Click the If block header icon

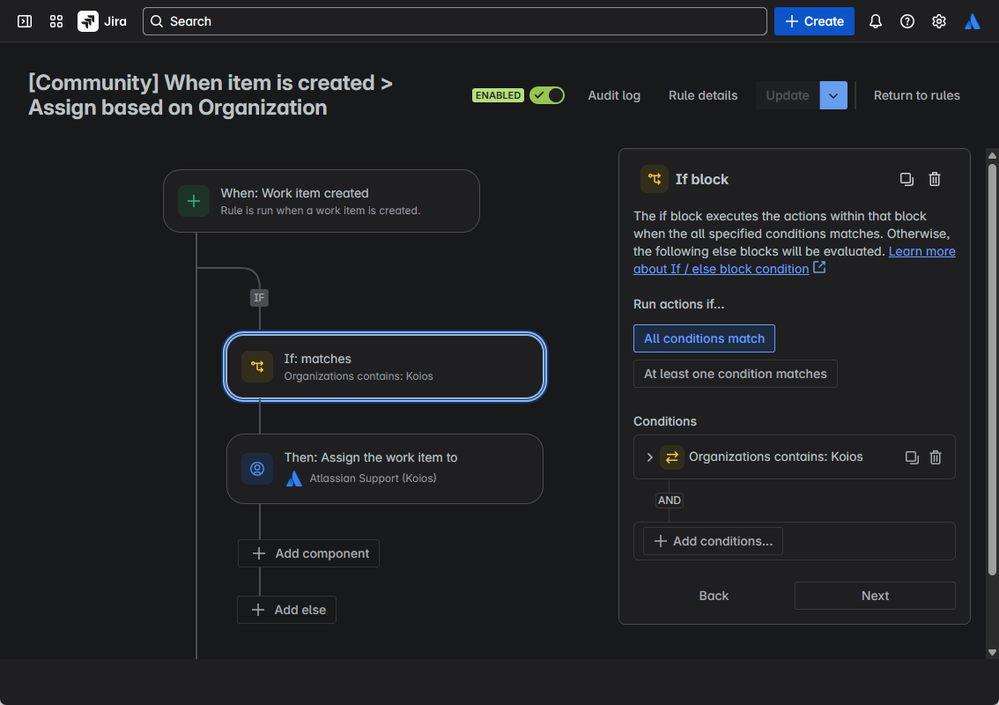pyautogui.click(x=654, y=180)
